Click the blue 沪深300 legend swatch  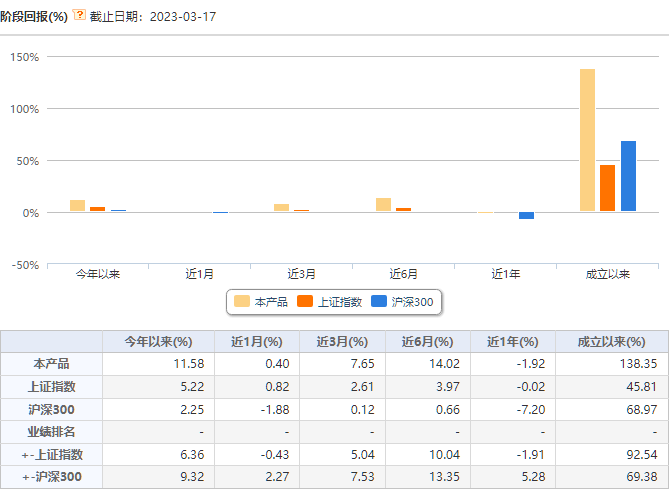379,301
